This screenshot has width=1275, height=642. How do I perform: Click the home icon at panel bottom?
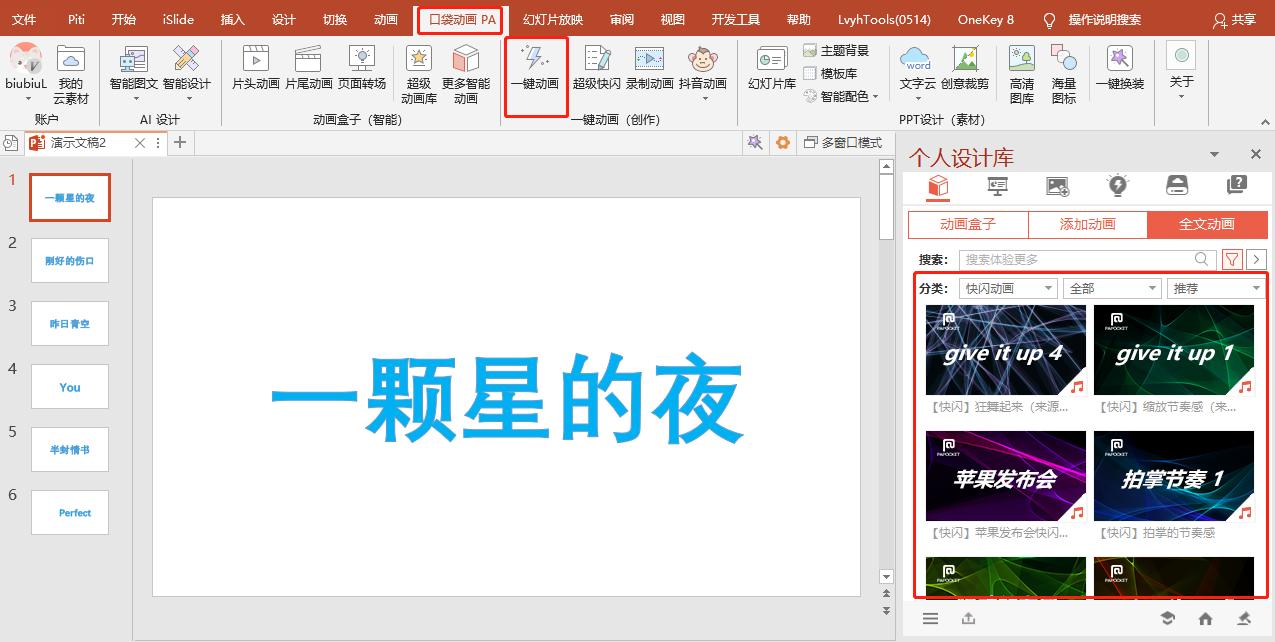1205,618
